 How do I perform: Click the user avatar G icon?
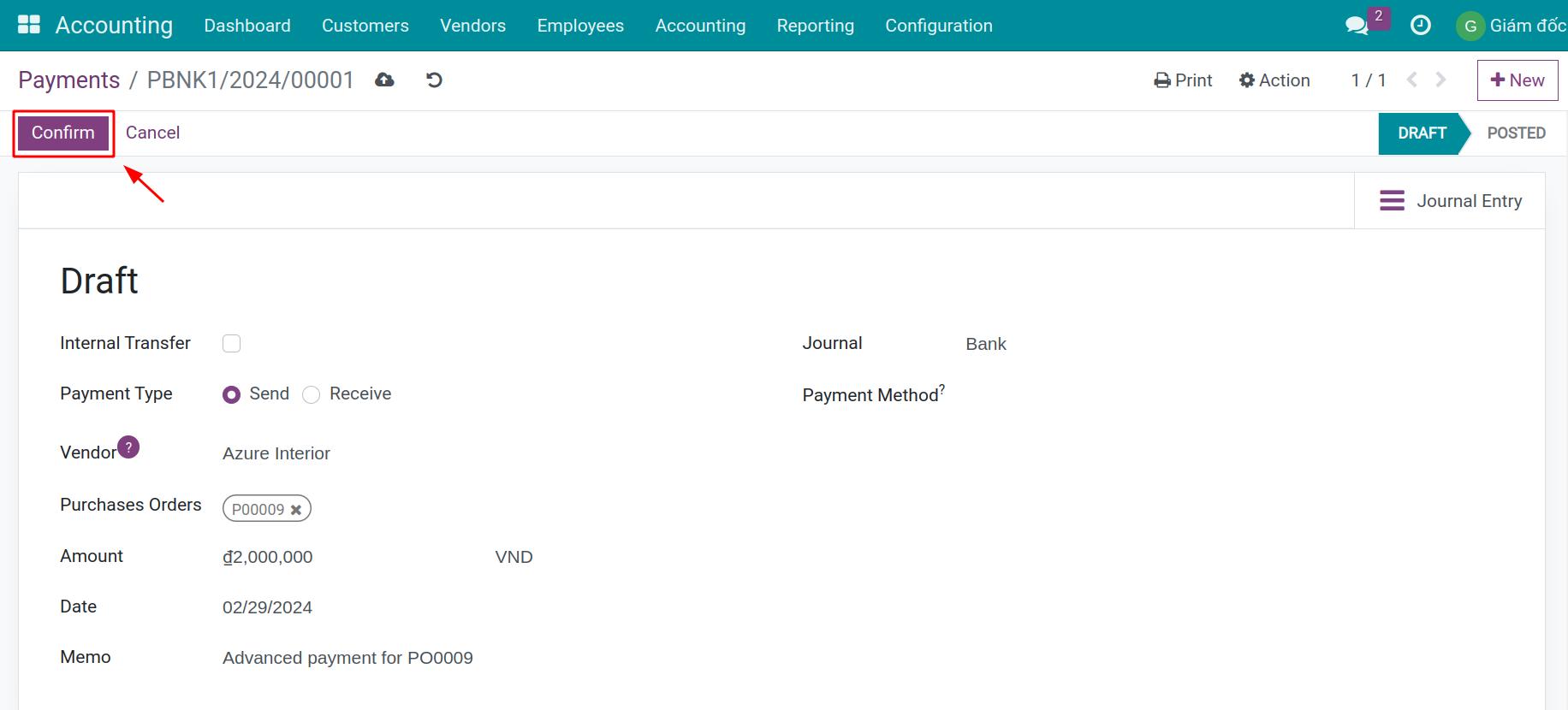tap(1470, 26)
